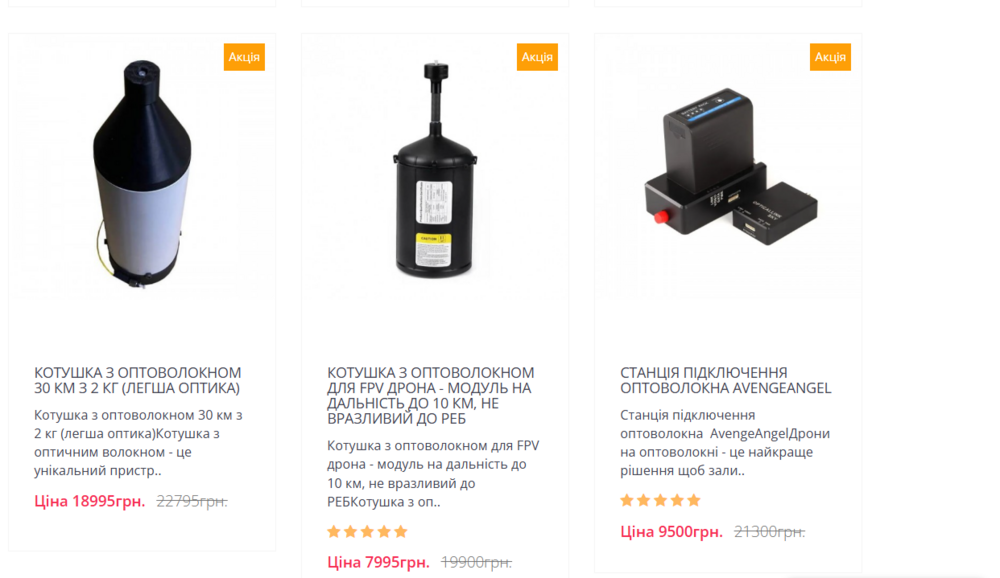Open title Станція підключення оптоволокна AvengeAngel
The height and width of the screenshot is (578, 1000).
[726, 380]
